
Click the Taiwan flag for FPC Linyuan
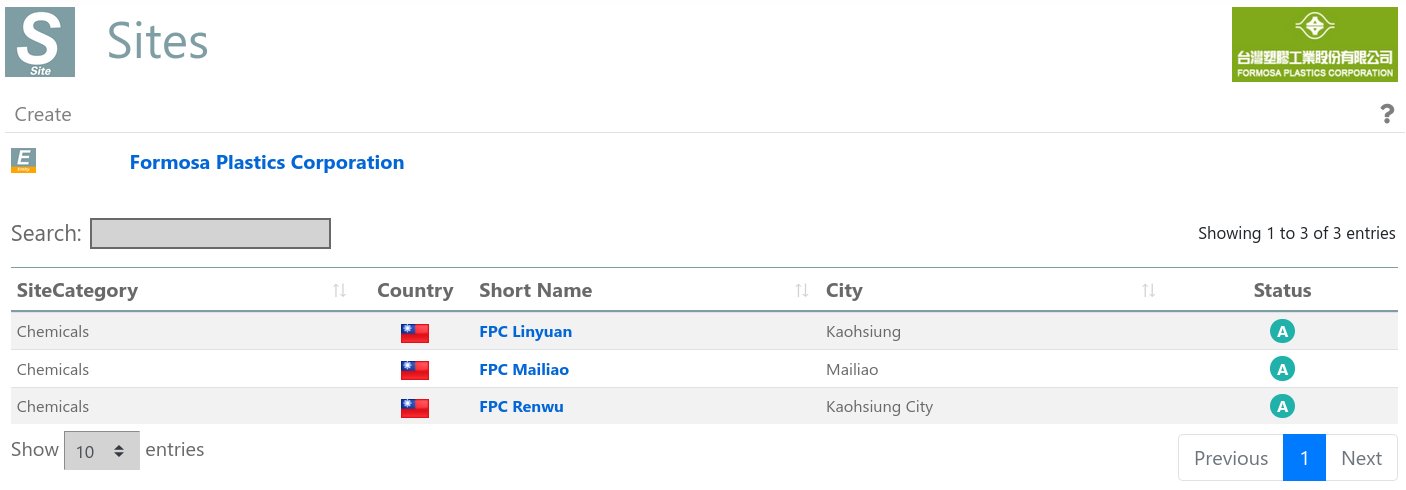coord(415,332)
